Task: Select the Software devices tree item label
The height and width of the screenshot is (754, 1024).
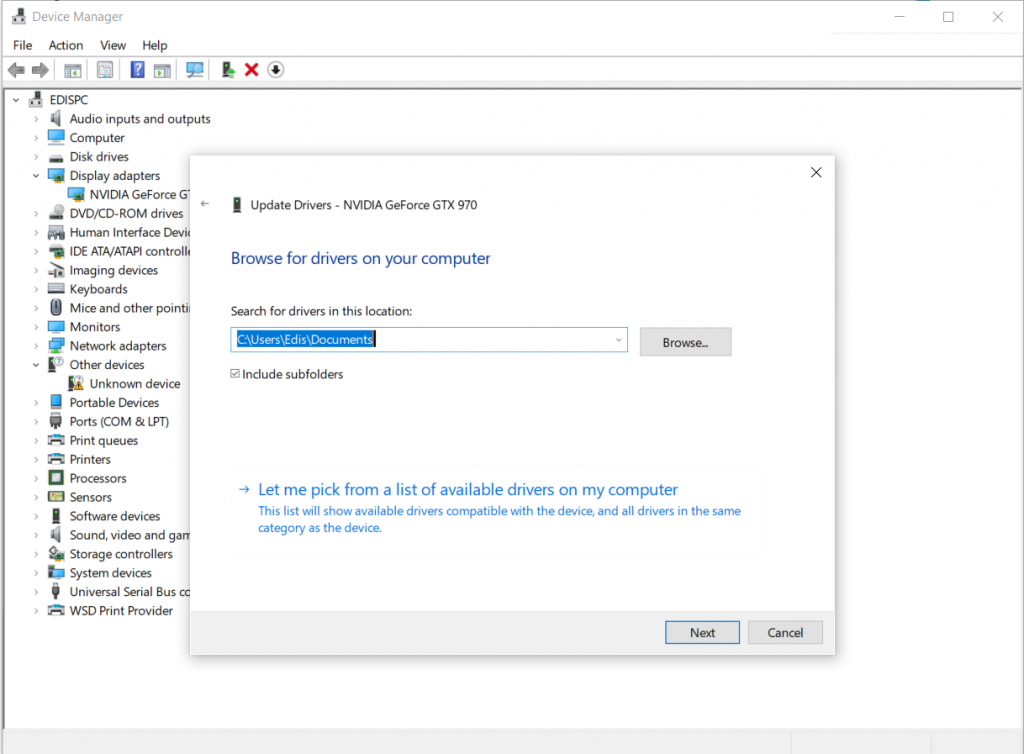Action: coord(115,516)
